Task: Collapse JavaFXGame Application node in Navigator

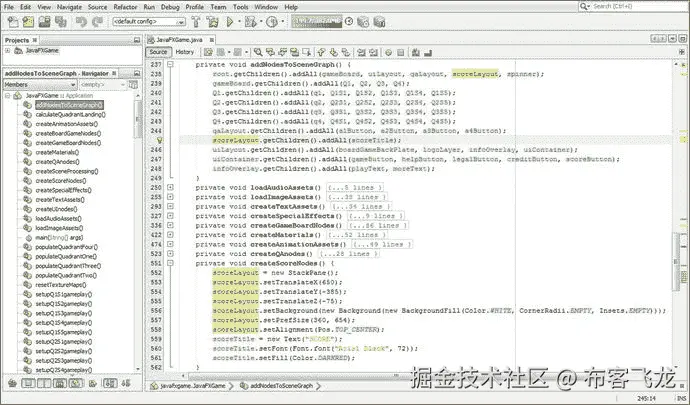Action: click(x=7, y=96)
